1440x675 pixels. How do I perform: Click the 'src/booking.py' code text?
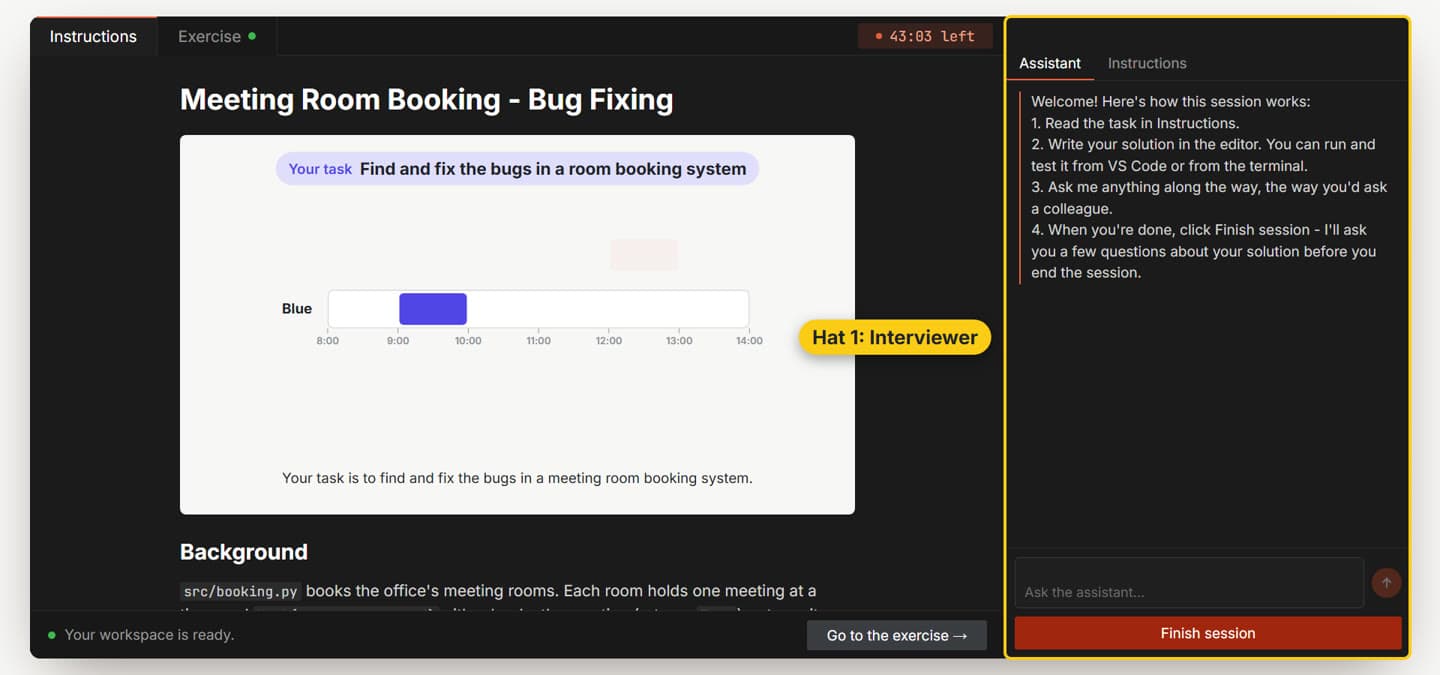point(241,591)
